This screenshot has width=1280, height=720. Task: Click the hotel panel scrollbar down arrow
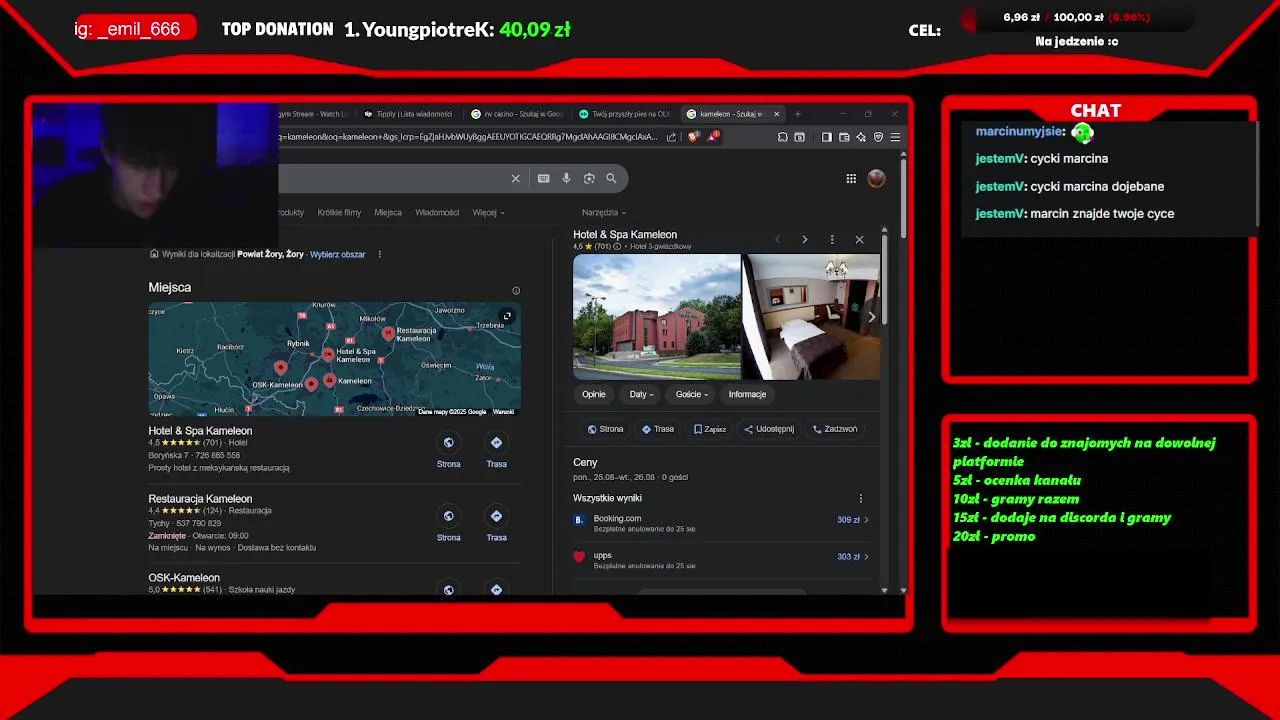coord(884,590)
